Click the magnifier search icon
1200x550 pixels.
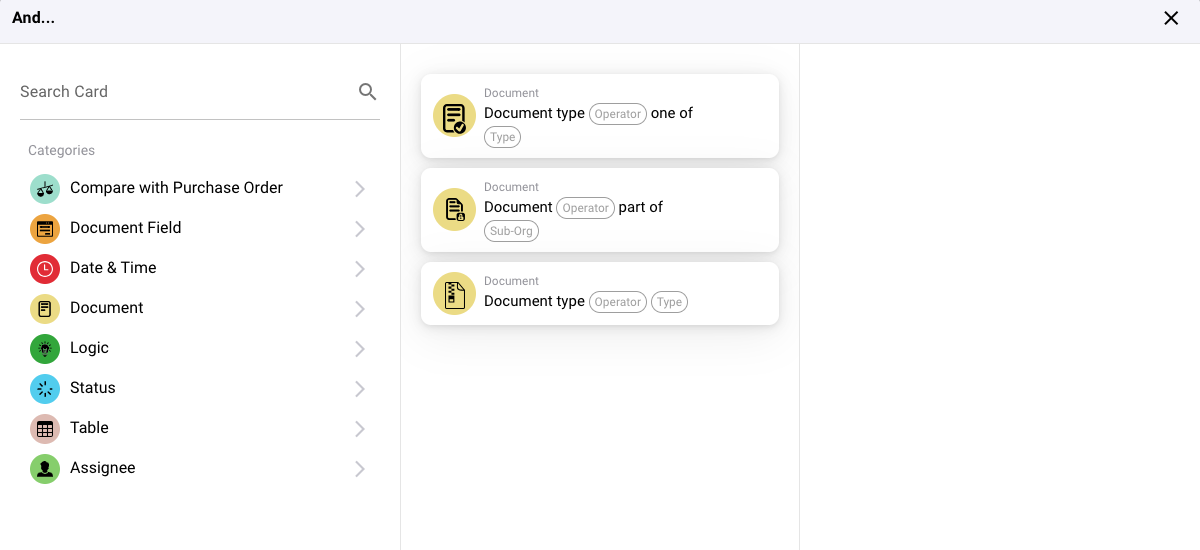(x=367, y=92)
